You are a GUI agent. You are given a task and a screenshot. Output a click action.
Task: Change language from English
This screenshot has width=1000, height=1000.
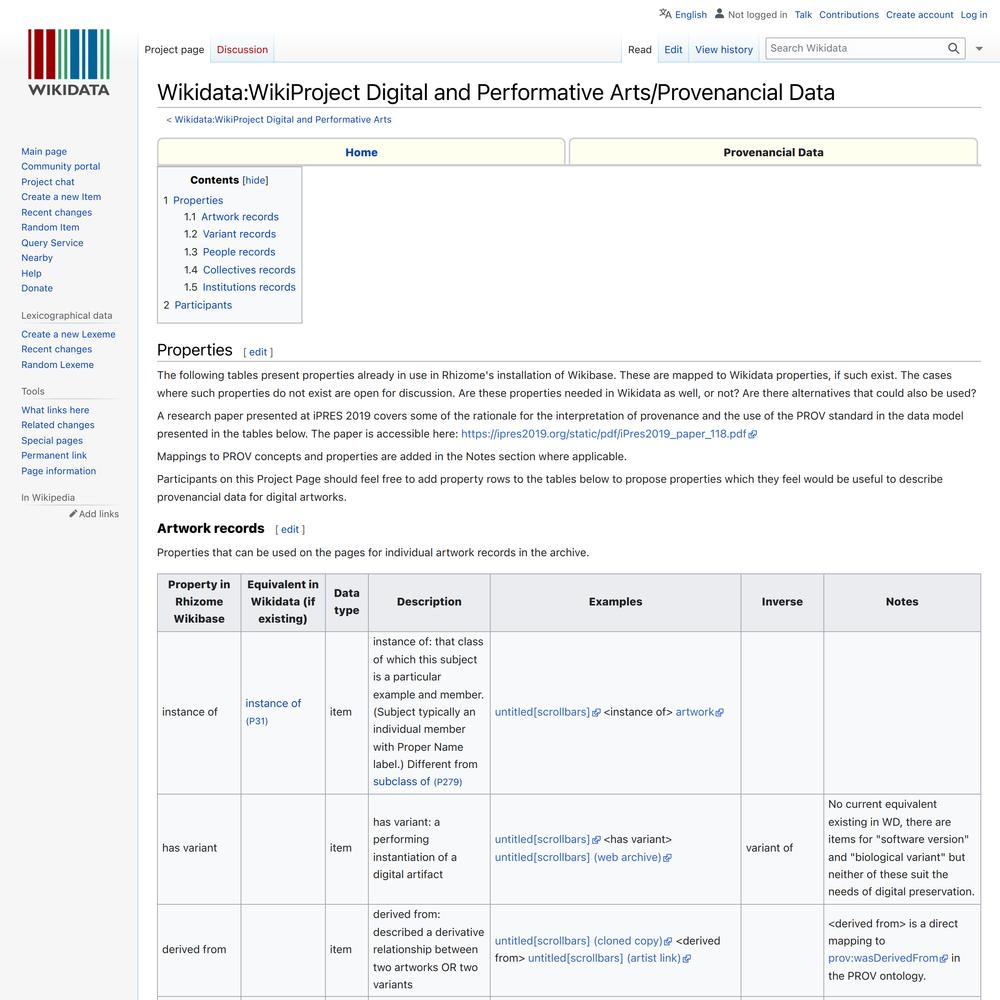(x=691, y=15)
